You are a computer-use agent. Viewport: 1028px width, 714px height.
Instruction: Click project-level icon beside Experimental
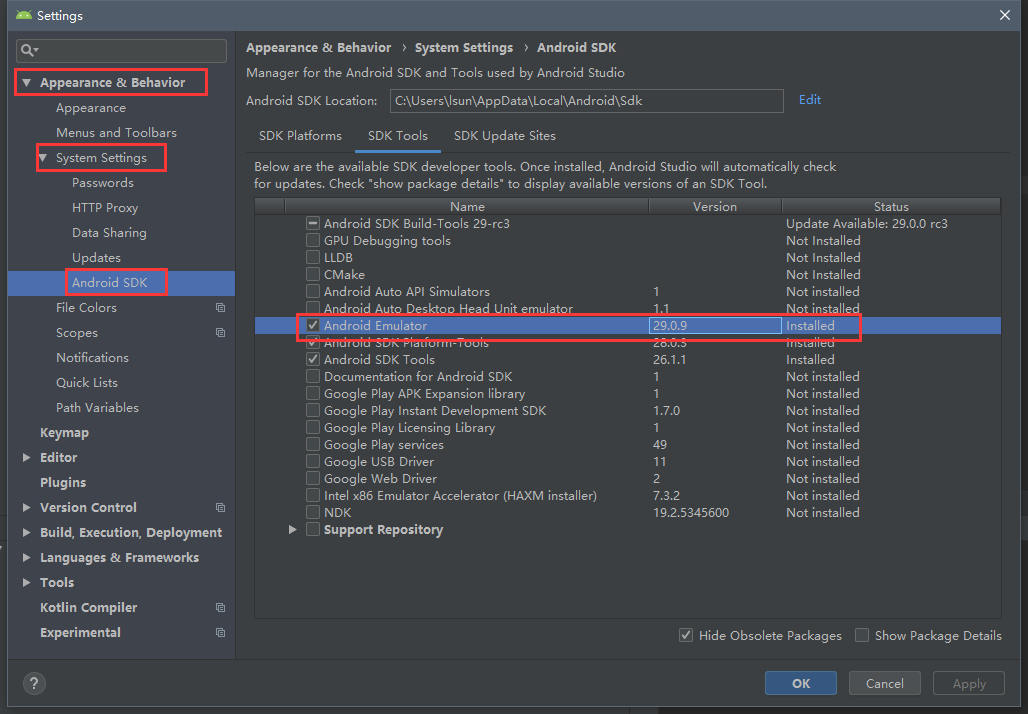pos(220,633)
